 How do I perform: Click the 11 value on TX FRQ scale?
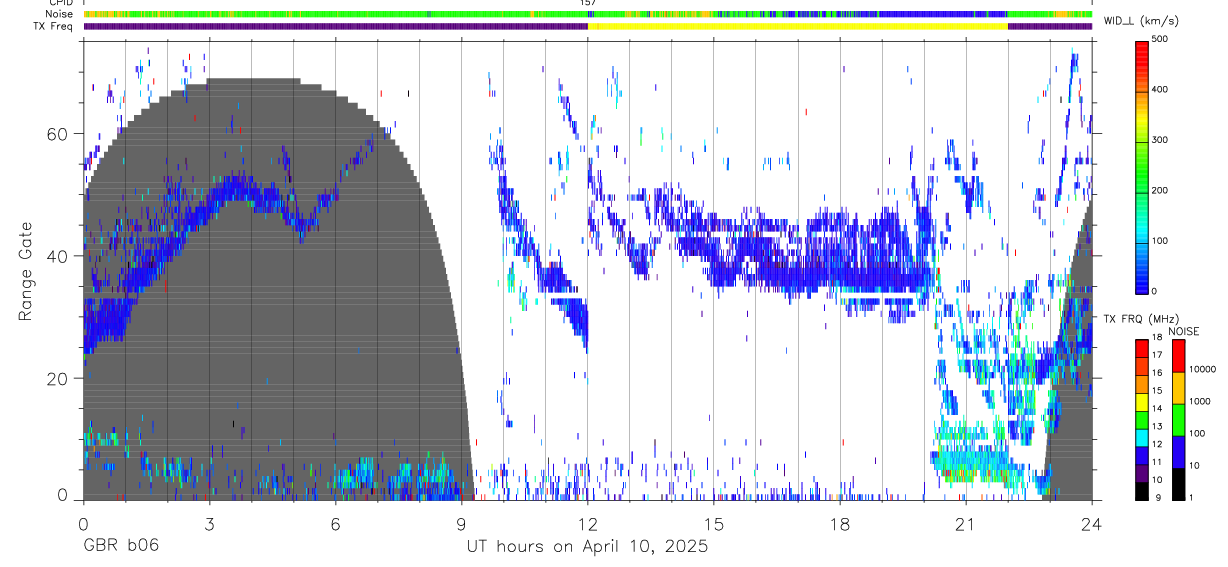coord(1158,463)
